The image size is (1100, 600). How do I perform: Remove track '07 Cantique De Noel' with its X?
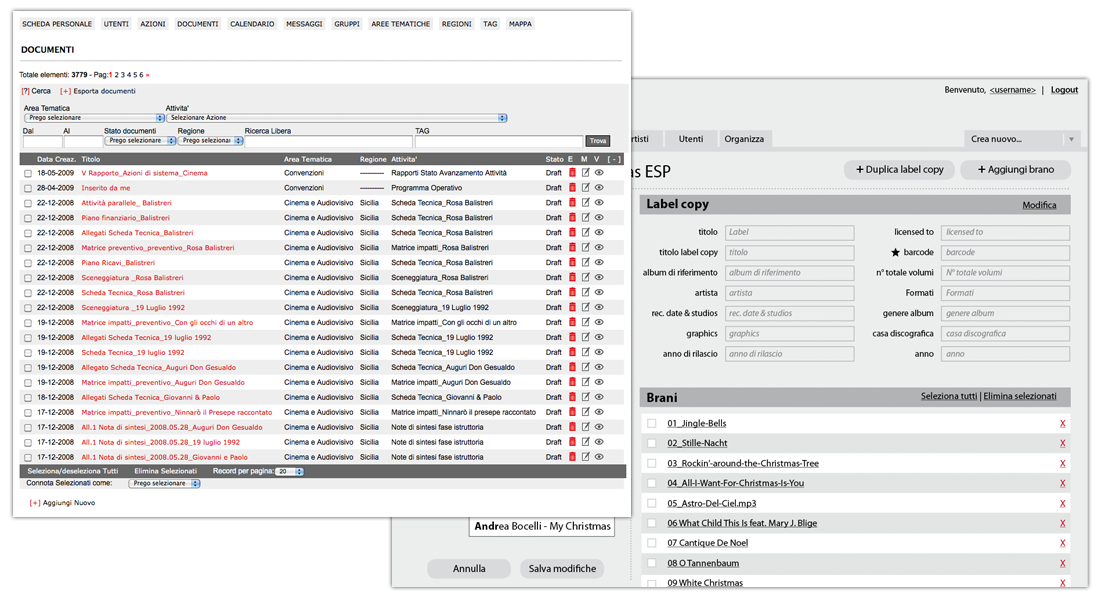[x=1062, y=543]
